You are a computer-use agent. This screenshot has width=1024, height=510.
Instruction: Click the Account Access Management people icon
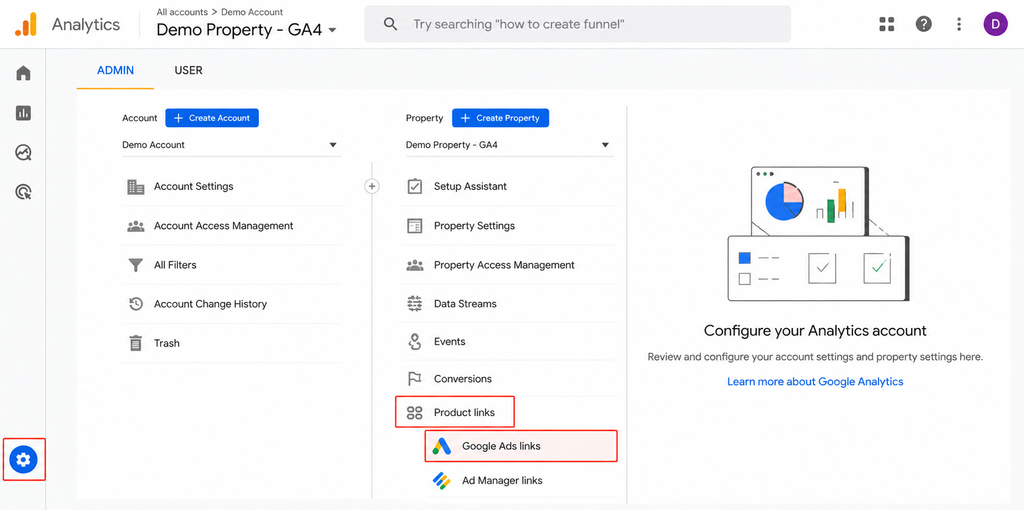[x=136, y=226]
